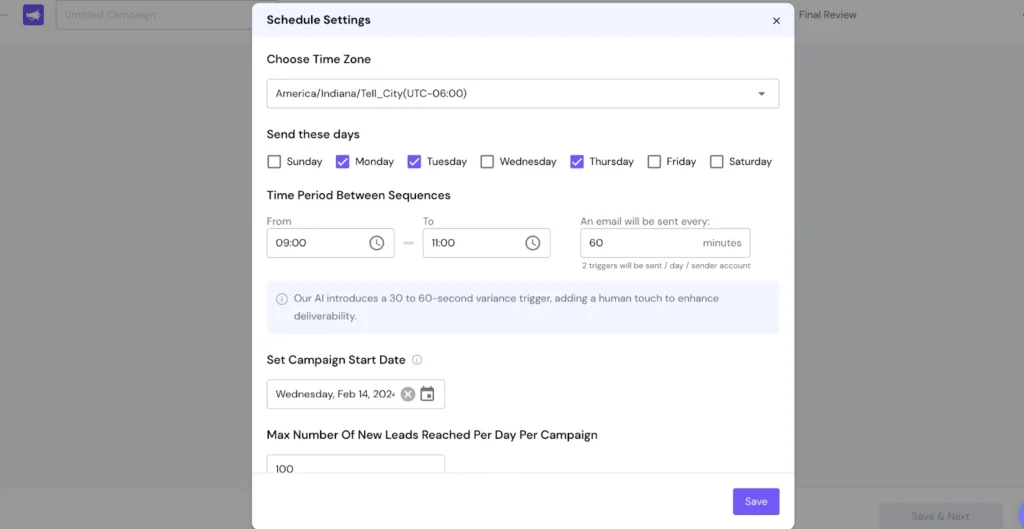
Task: Uncheck the Monday checkbox
Action: click(342, 161)
